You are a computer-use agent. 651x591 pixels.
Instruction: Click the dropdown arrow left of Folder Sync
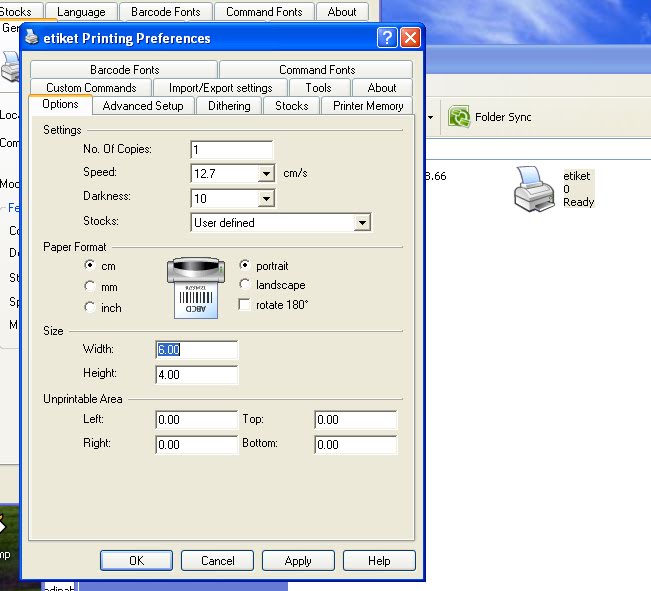[431, 117]
